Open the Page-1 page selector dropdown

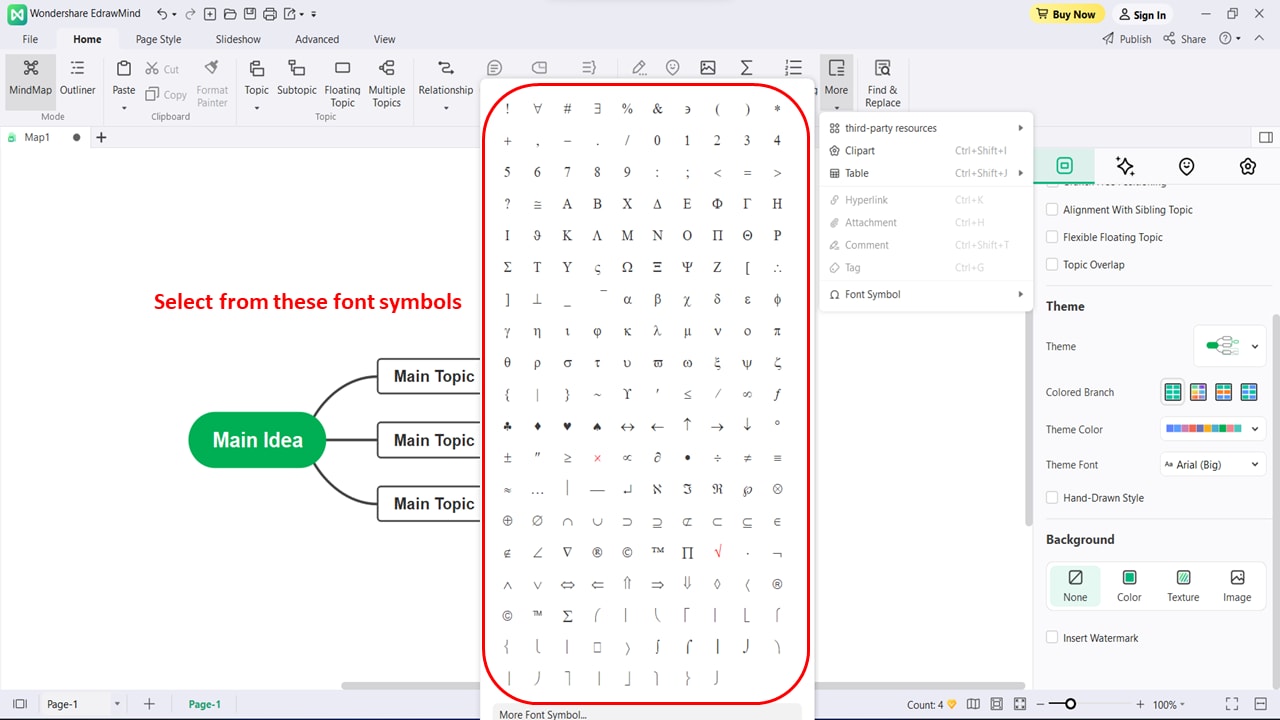pyautogui.click(x=117, y=704)
